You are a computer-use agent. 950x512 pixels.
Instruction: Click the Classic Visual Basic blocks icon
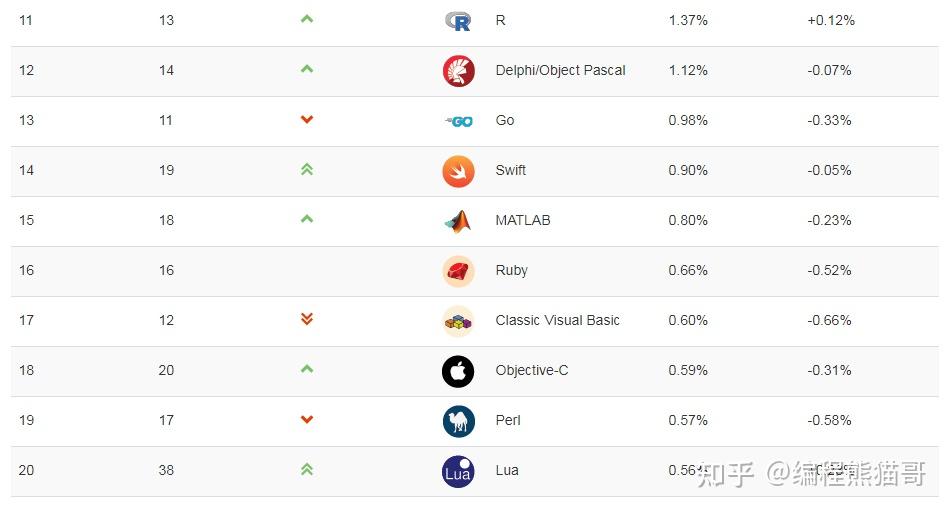458,321
